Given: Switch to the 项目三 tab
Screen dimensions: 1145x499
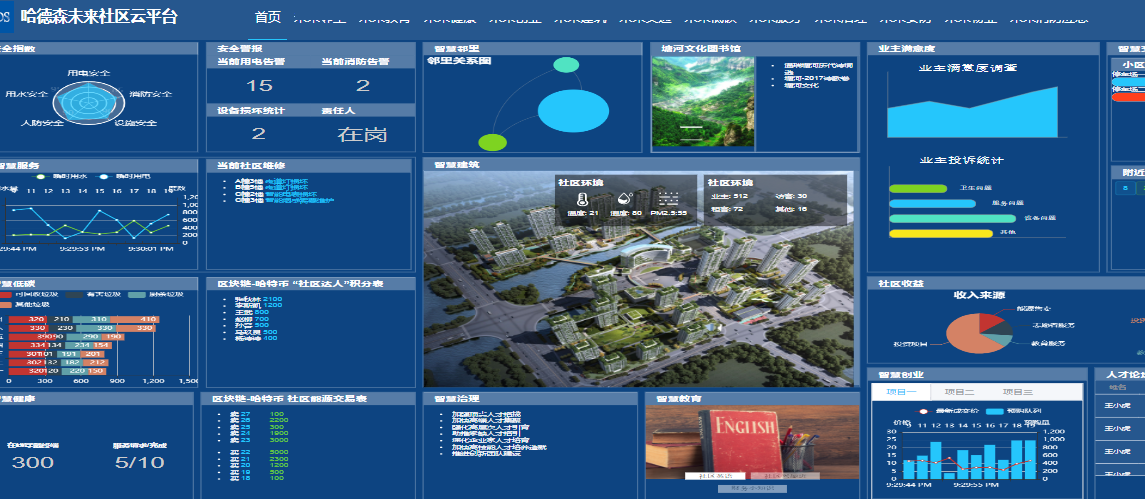Looking at the screenshot, I should (x=1017, y=392).
